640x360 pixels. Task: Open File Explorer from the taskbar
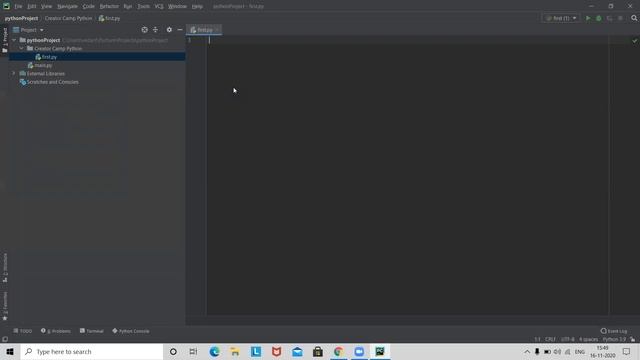(235, 351)
